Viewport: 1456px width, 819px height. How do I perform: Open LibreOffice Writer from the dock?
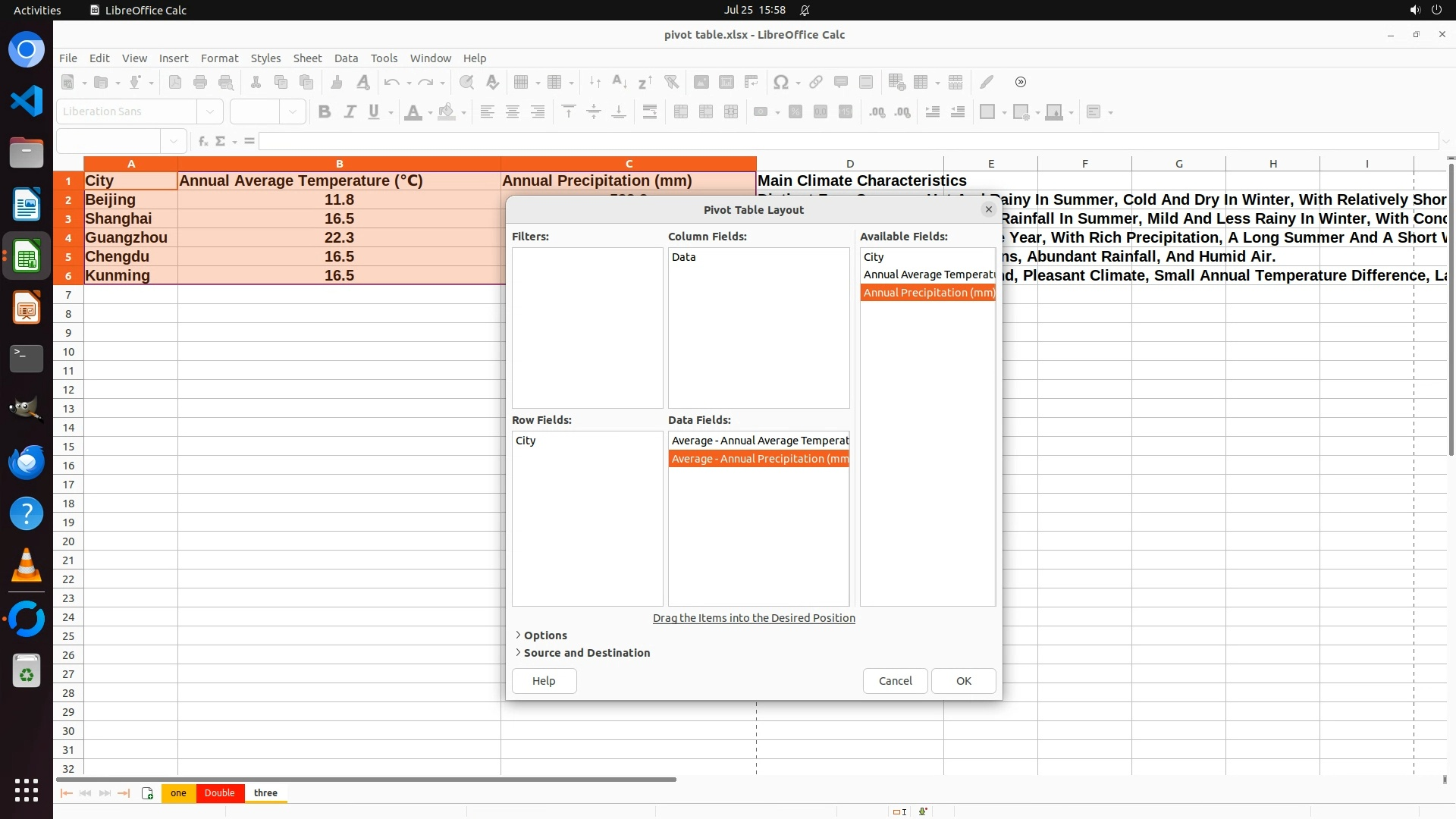[27, 204]
